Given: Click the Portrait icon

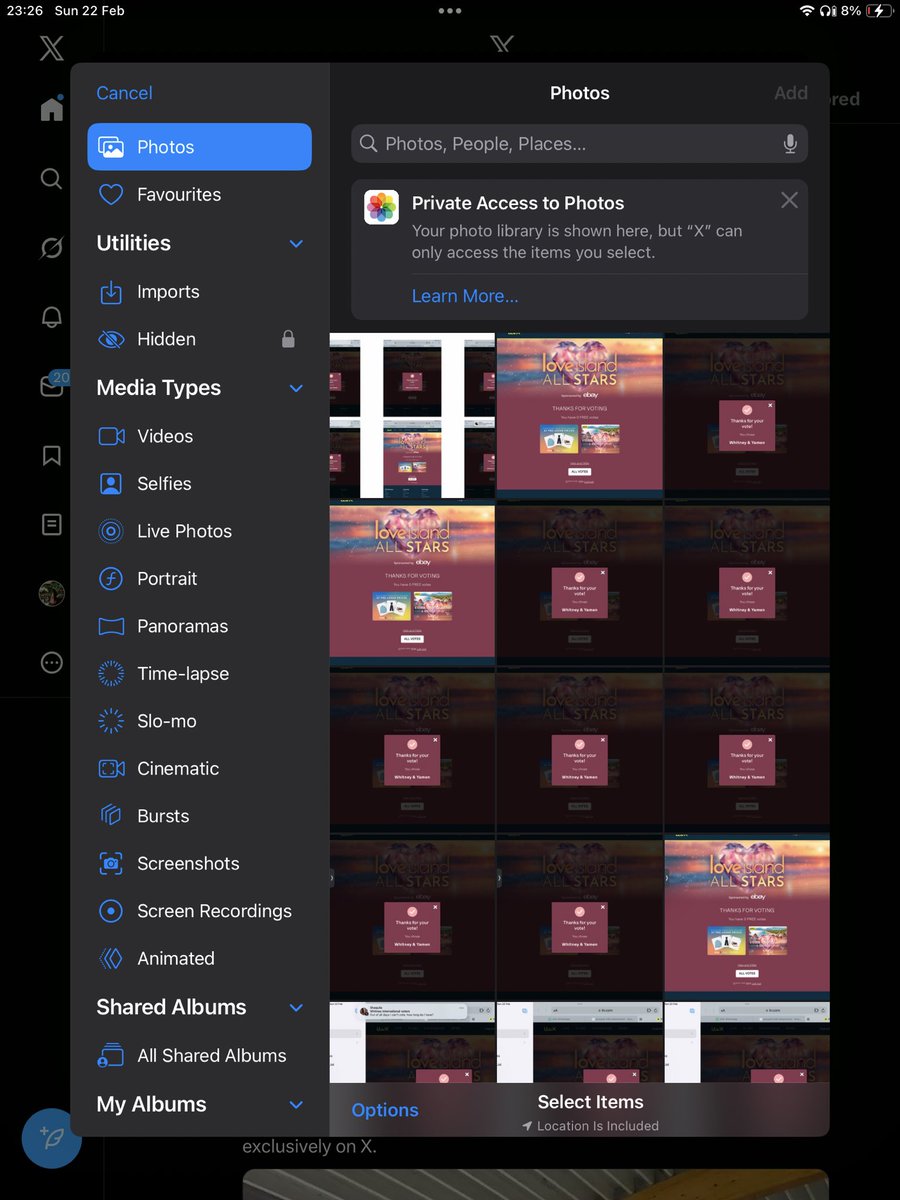Looking at the screenshot, I should pyautogui.click(x=111, y=579).
